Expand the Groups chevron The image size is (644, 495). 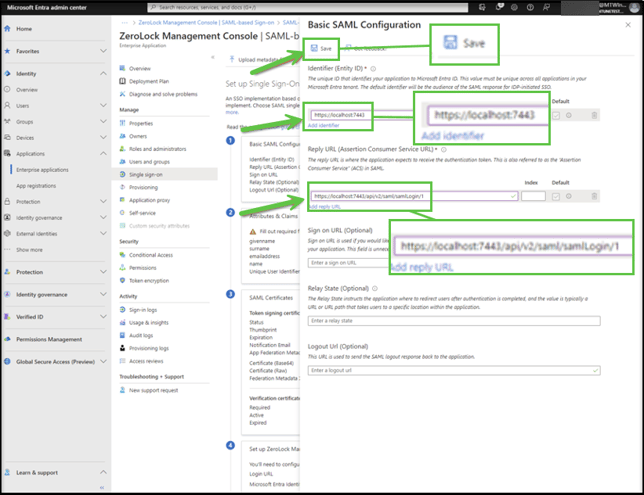[x=103, y=122]
